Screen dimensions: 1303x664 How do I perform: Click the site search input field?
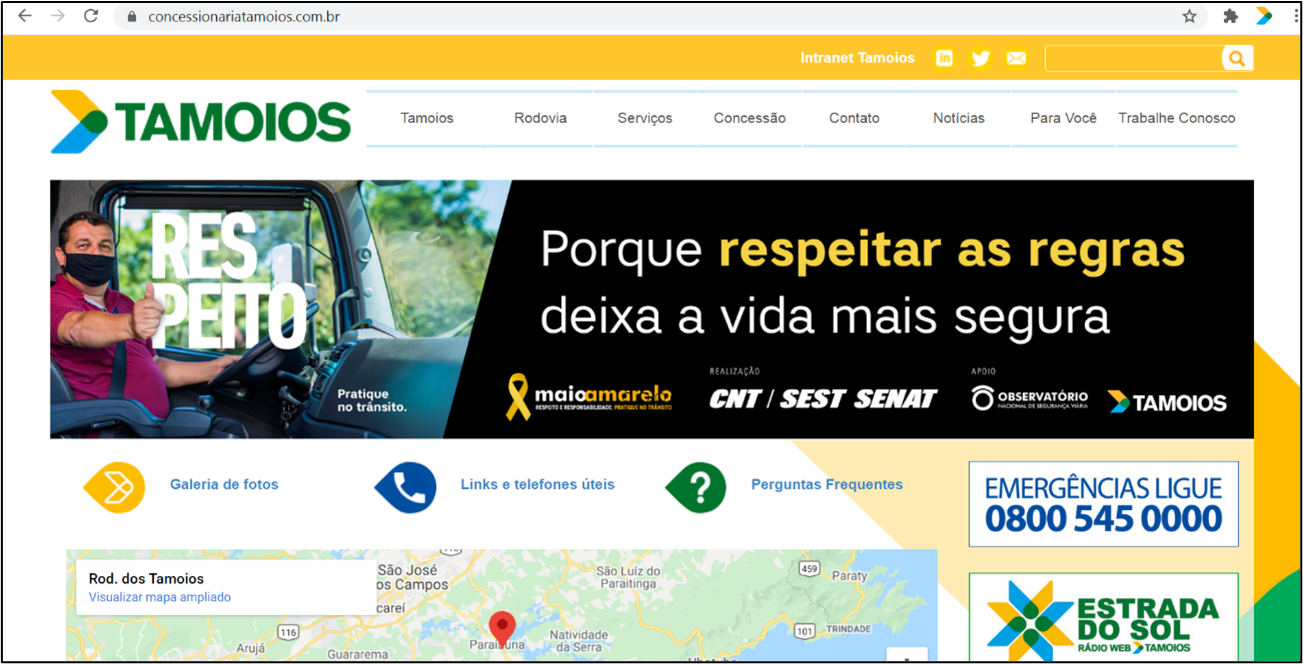coord(1134,58)
